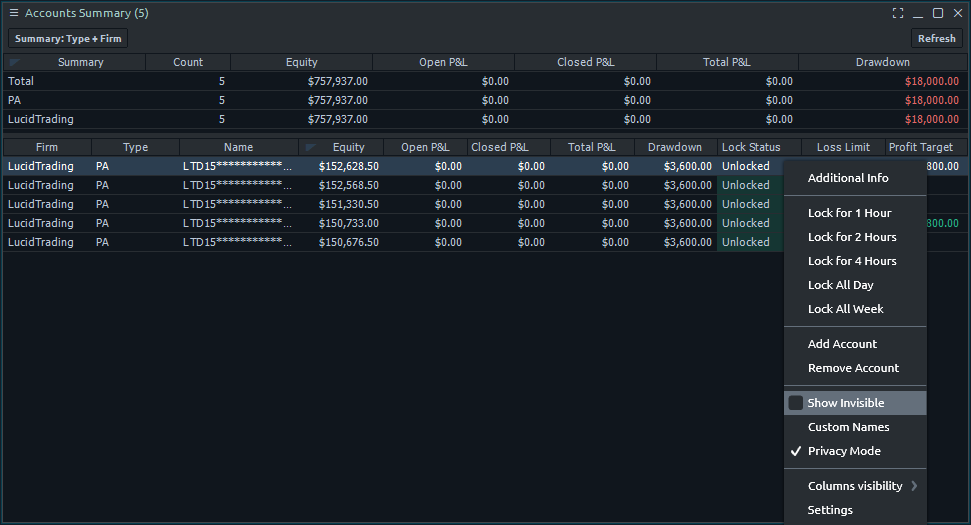The width and height of the screenshot is (971, 525).
Task: Select the LucidTrading summary row
Action: point(484,119)
